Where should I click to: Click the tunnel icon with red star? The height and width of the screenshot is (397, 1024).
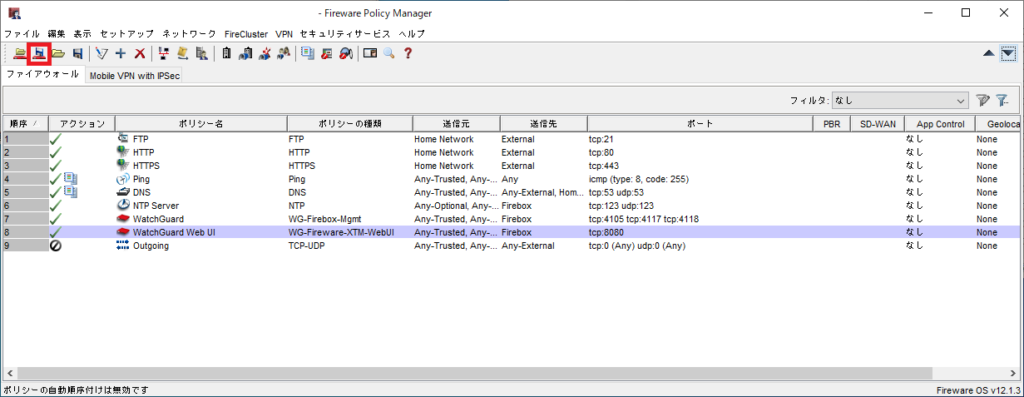[264, 54]
